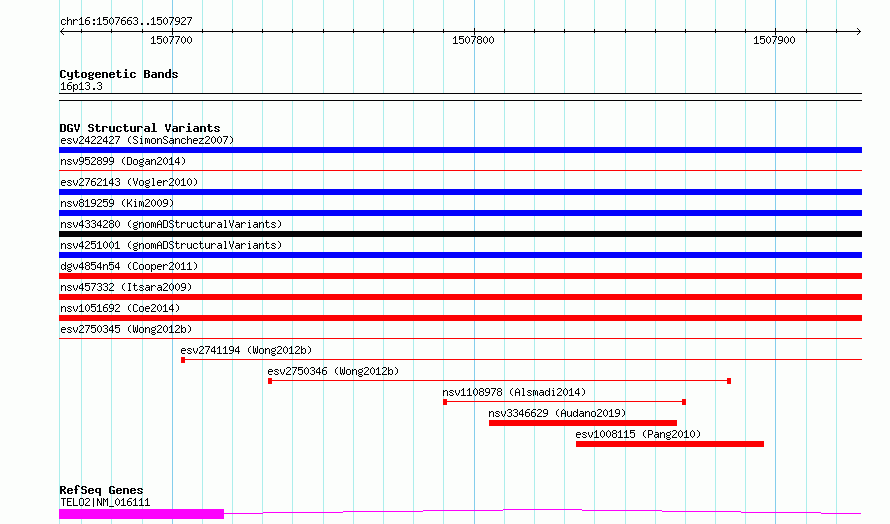Click the 1507800 ruler tick label
Screen dimensions: 890x524
pyautogui.click(x=473, y=40)
